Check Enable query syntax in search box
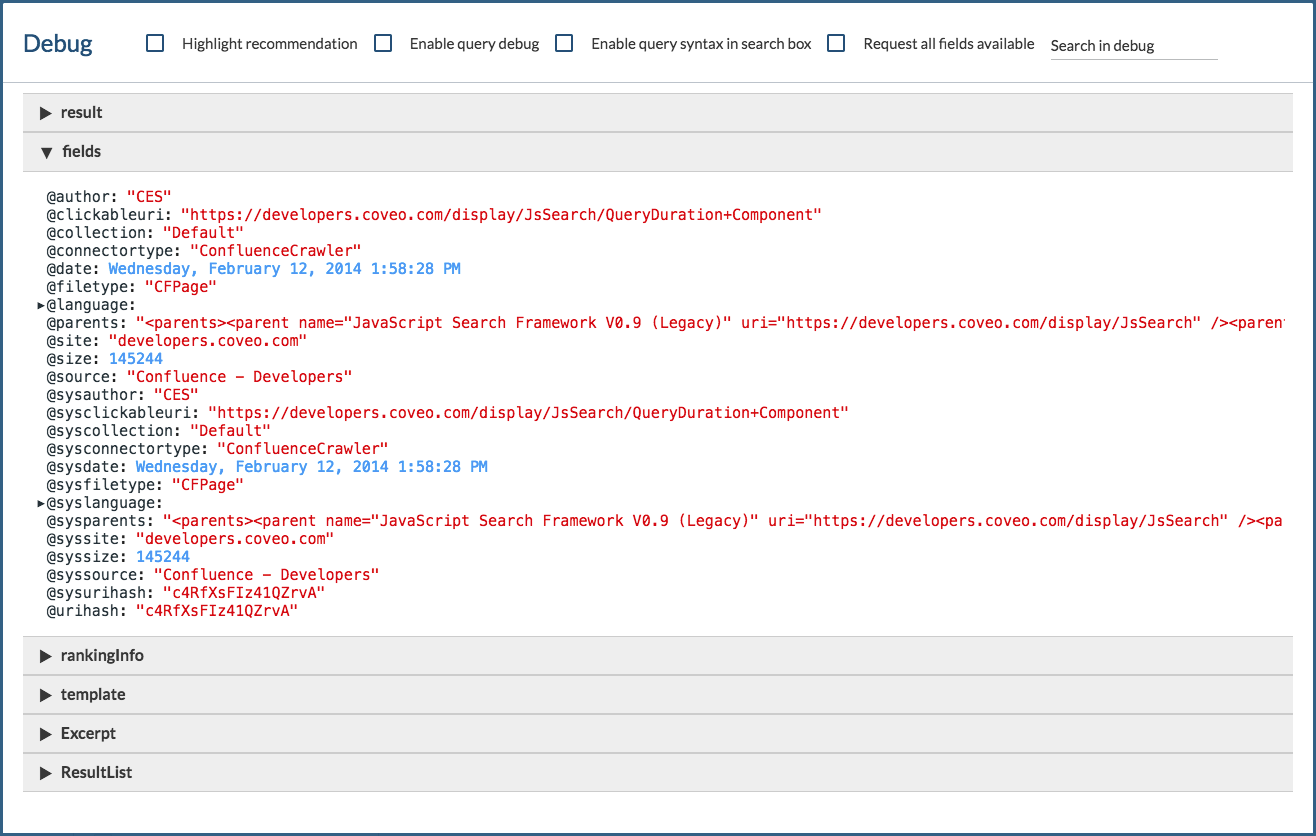The width and height of the screenshot is (1316, 836). coord(564,43)
